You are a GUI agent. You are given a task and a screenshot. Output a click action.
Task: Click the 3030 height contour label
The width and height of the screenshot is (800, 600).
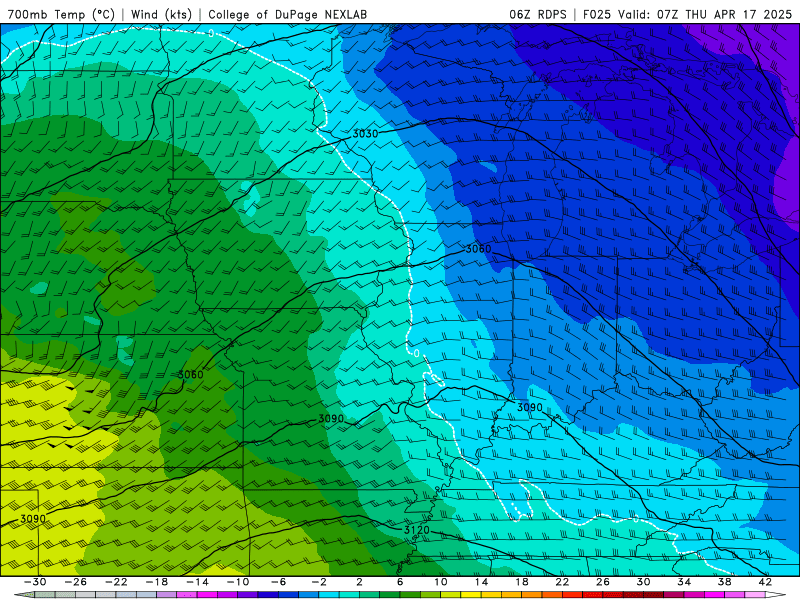(x=365, y=134)
